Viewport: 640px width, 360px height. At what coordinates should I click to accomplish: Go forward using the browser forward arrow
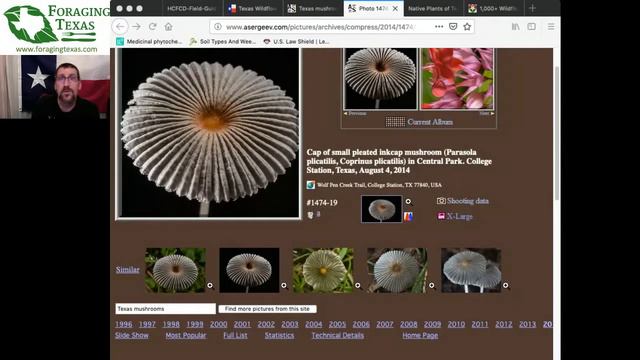136,27
